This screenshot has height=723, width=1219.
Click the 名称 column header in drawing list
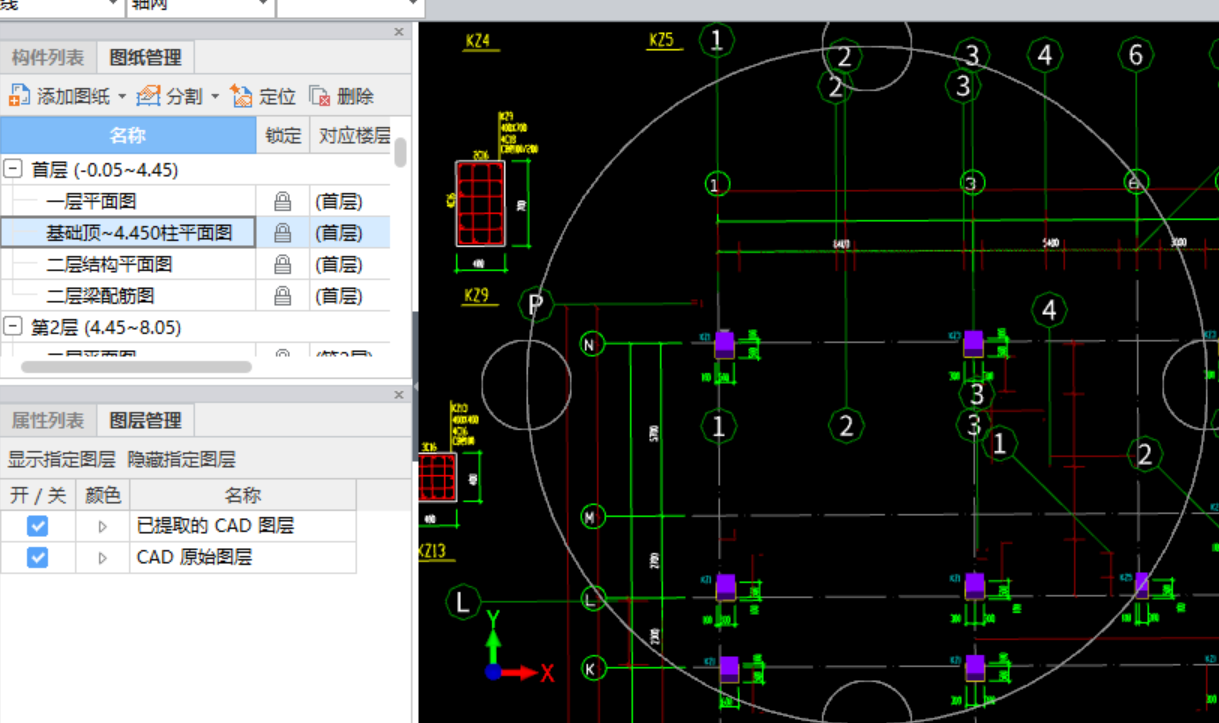pyautogui.click(x=128, y=135)
